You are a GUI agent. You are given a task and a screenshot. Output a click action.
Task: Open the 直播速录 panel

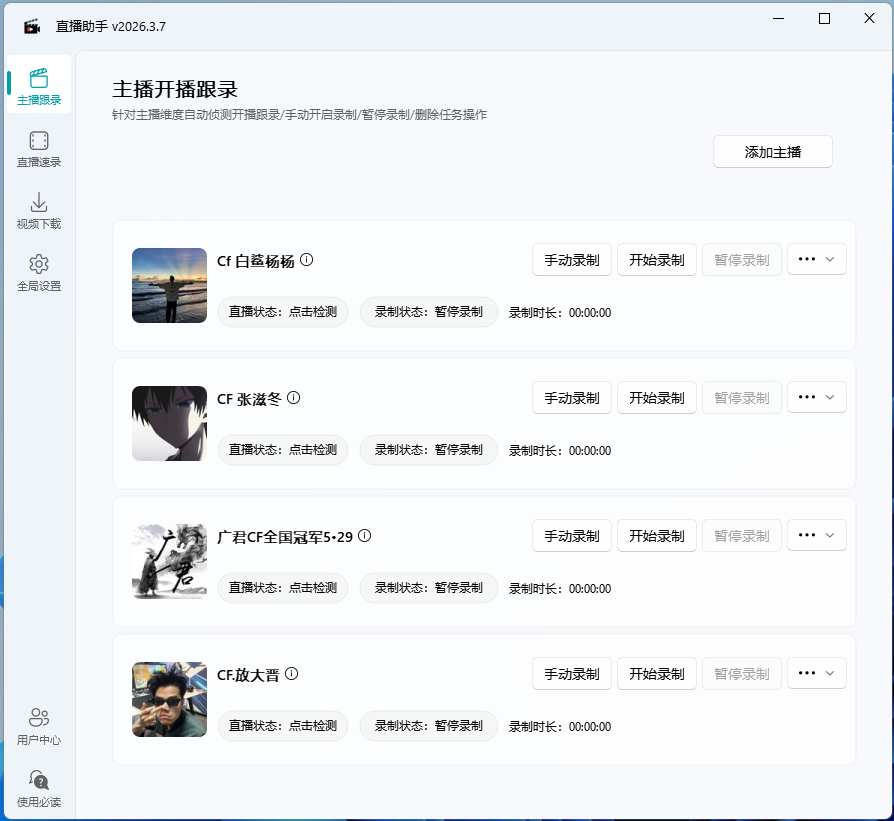(x=38, y=148)
